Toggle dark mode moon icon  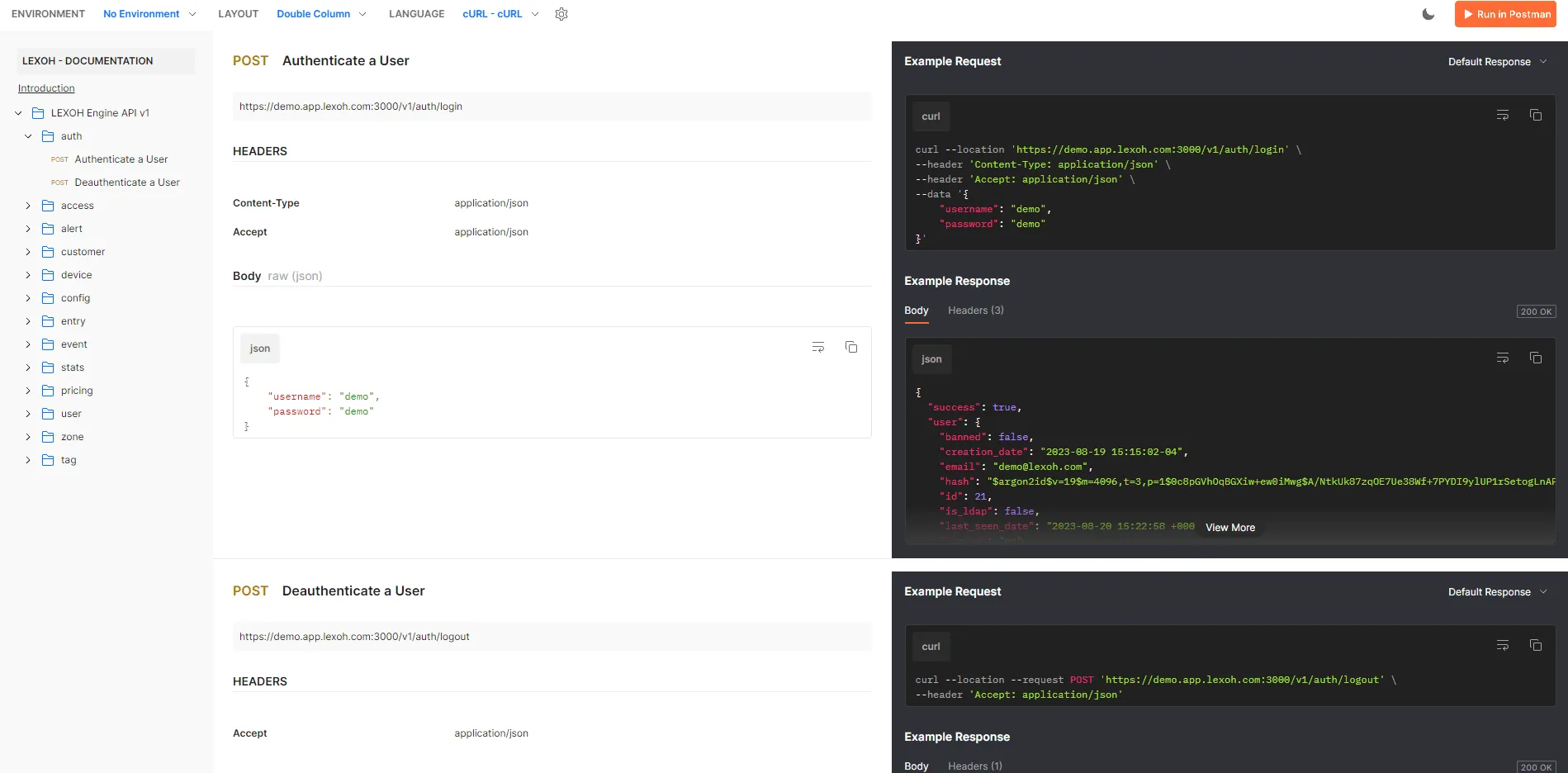pyautogui.click(x=1428, y=14)
